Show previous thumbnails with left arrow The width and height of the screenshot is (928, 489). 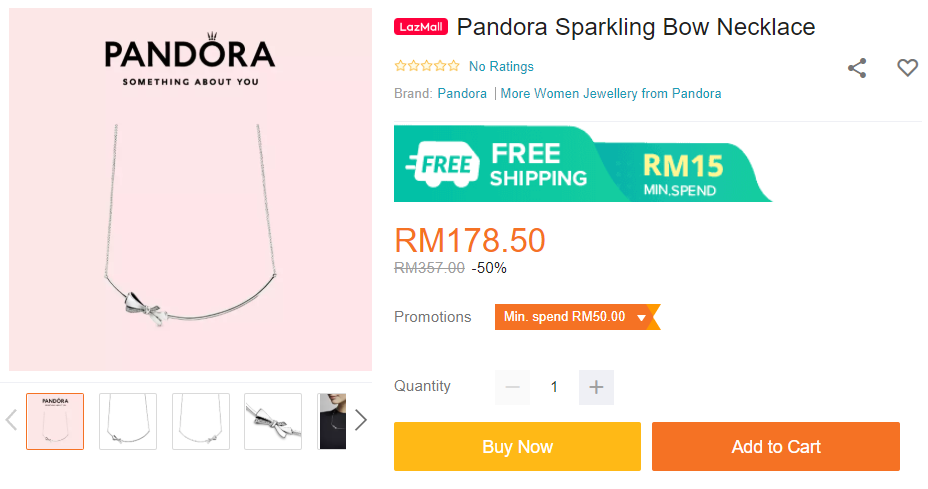tap(12, 420)
